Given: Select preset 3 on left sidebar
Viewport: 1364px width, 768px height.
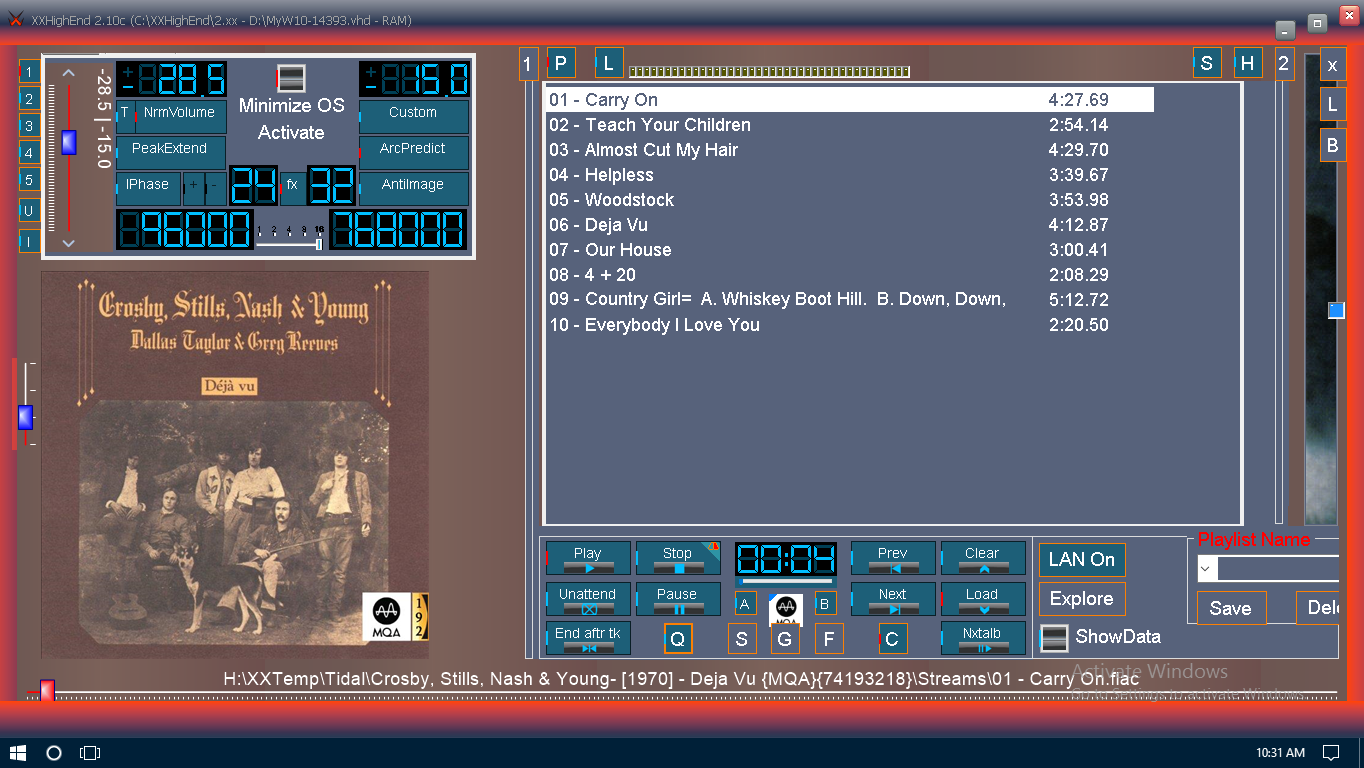Looking at the screenshot, I should pos(30,126).
